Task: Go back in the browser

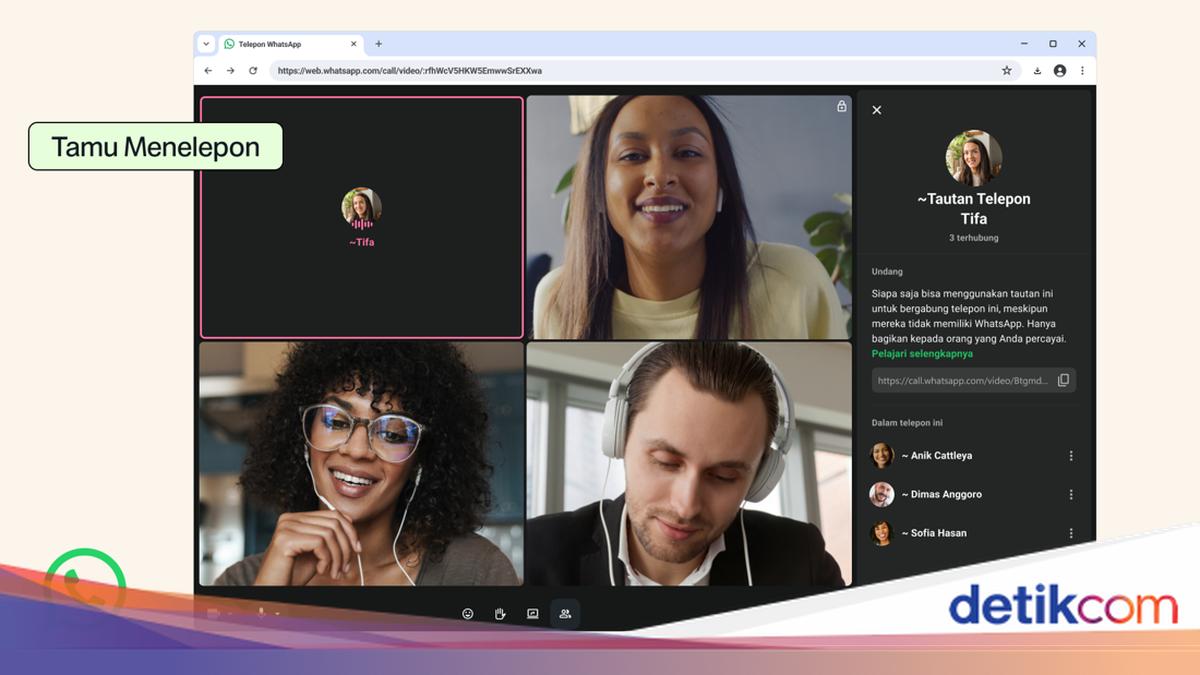Action: point(208,71)
